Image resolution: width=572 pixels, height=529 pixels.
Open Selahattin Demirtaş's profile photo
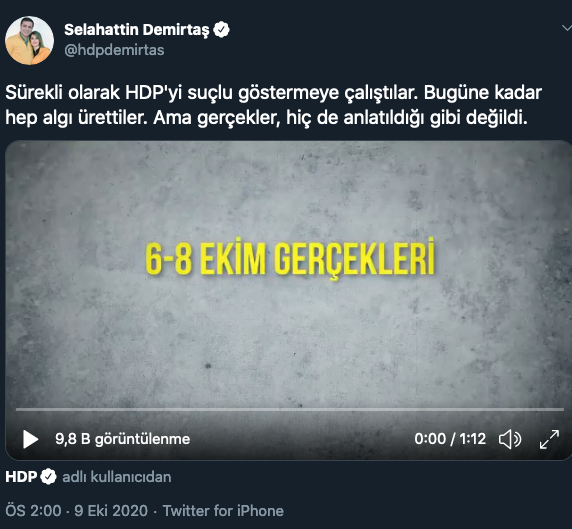tap(30, 40)
